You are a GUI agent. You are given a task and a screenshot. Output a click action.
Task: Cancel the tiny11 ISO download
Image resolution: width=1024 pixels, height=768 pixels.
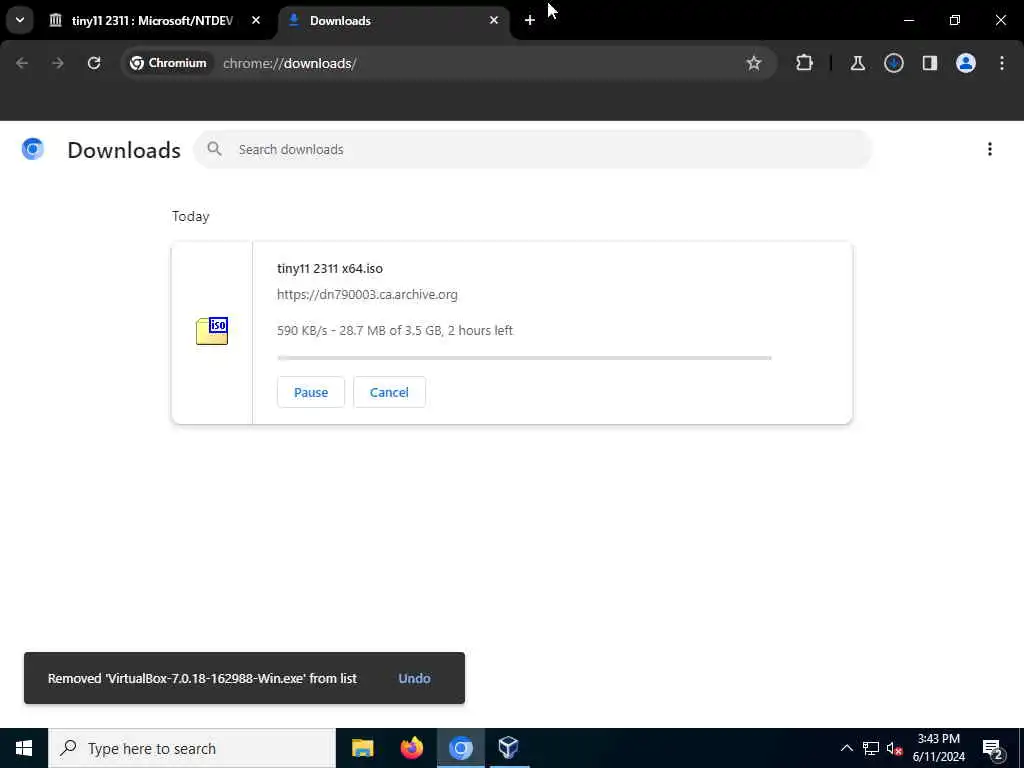389,392
